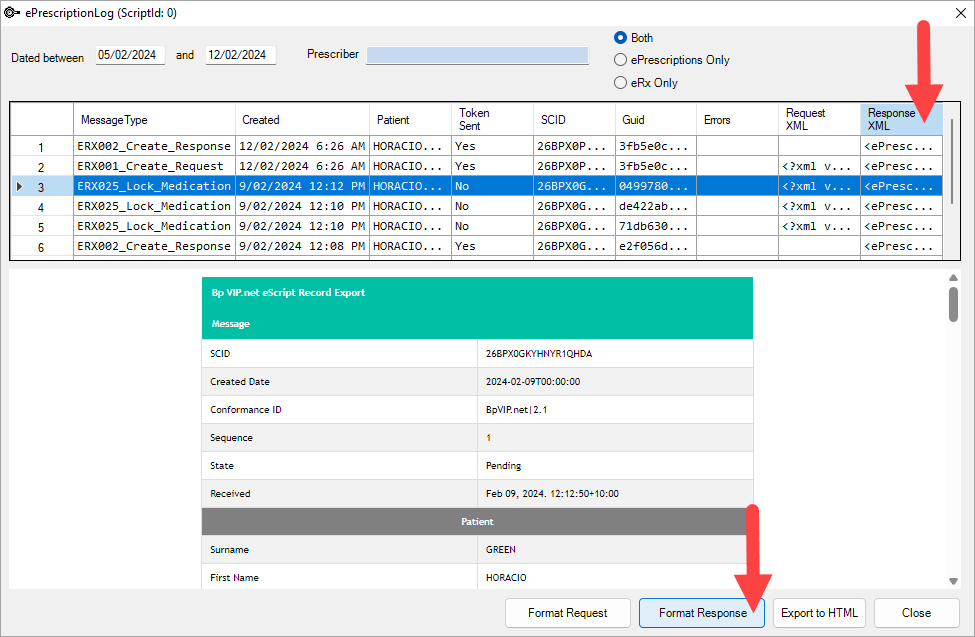Select the Both radio button
The width and height of the screenshot is (975, 637).
(x=620, y=38)
